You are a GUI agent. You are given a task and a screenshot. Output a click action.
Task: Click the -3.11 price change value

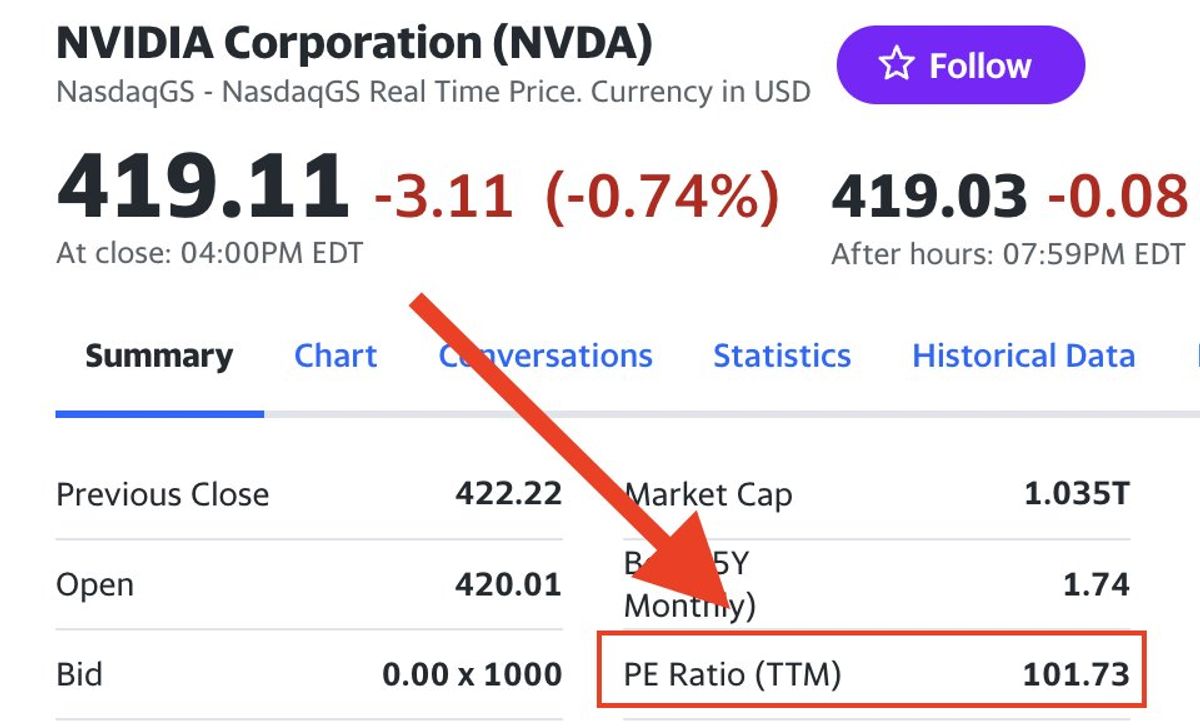[443, 195]
